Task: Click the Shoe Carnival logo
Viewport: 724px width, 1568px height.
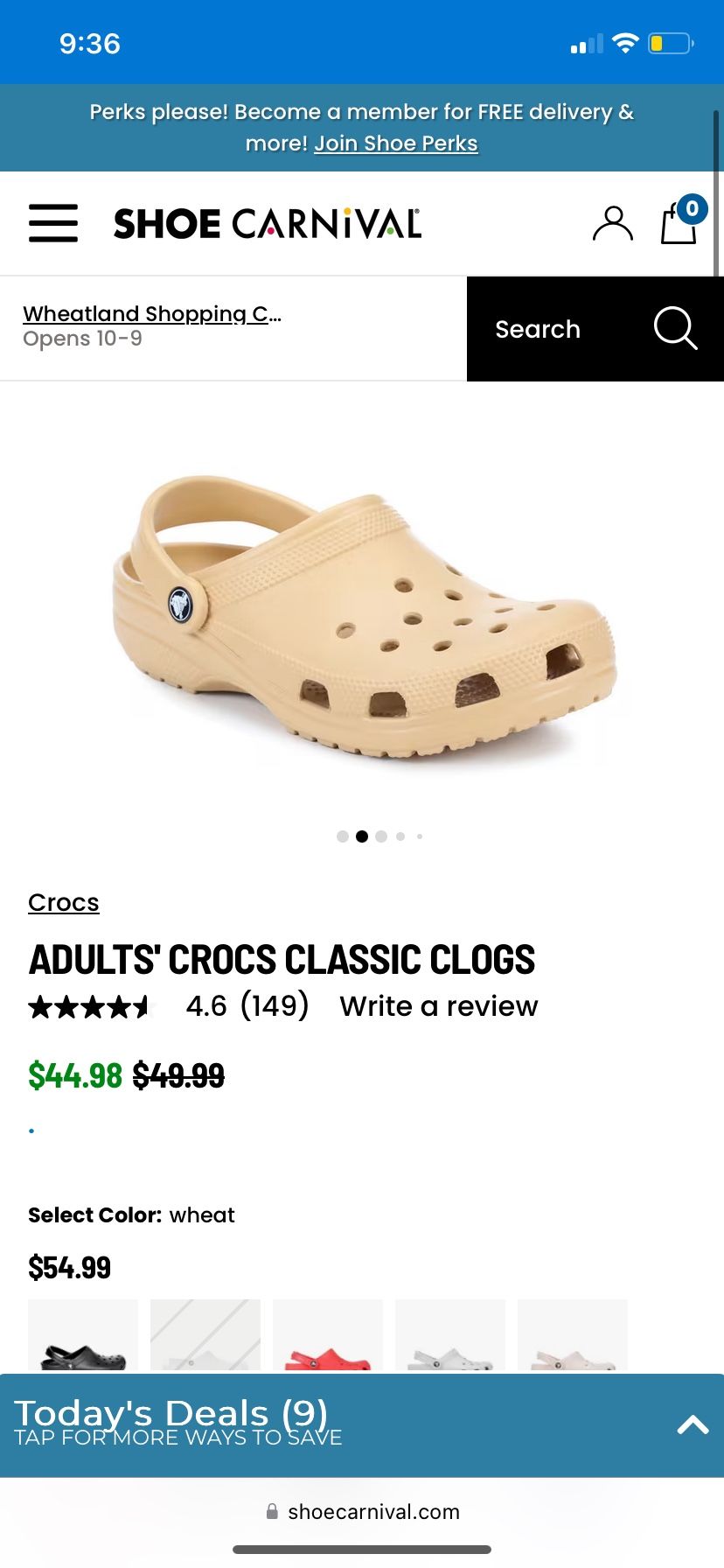Action: click(268, 224)
